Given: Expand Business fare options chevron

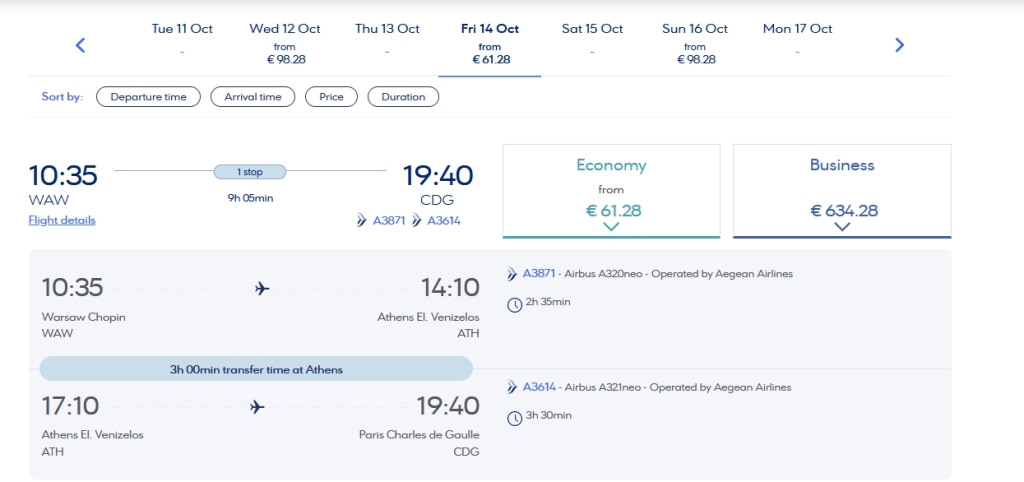Looking at the screenshot, I should (x=842, y=227).
